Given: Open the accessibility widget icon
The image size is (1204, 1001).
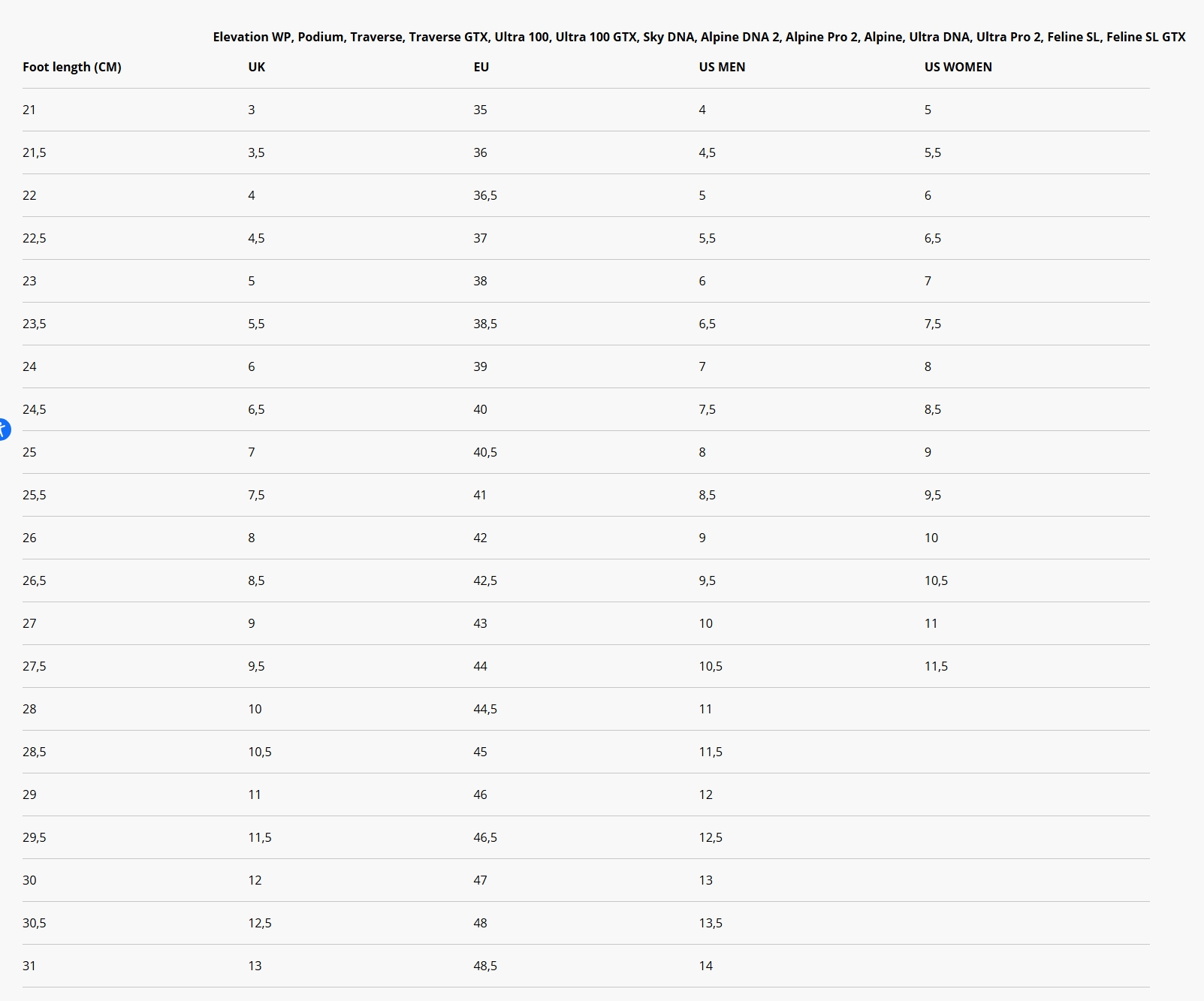Looking at the screenshot, I should [4, 430].
